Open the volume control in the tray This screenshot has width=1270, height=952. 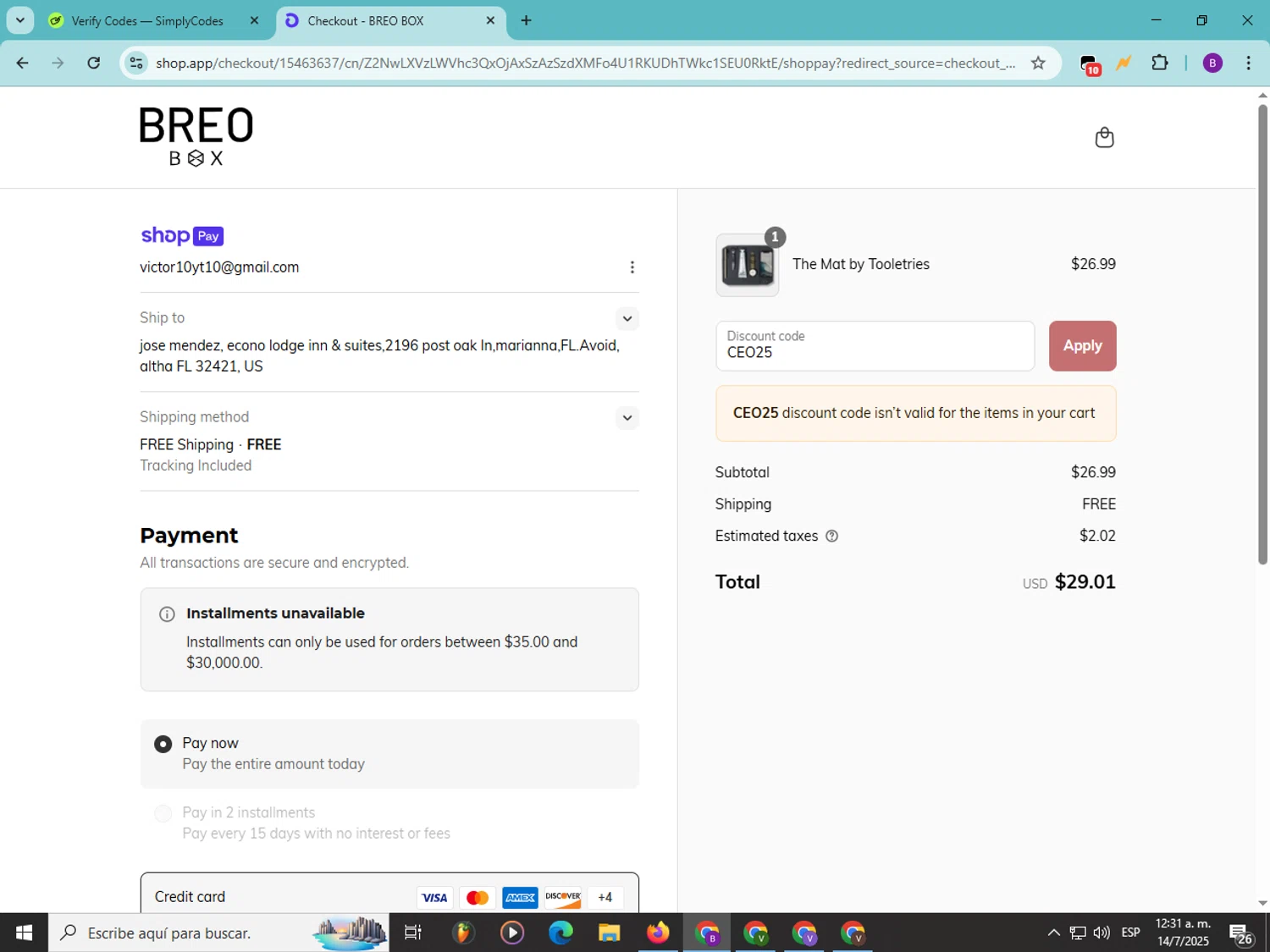pyautogui.click(x=1102, y=933)
